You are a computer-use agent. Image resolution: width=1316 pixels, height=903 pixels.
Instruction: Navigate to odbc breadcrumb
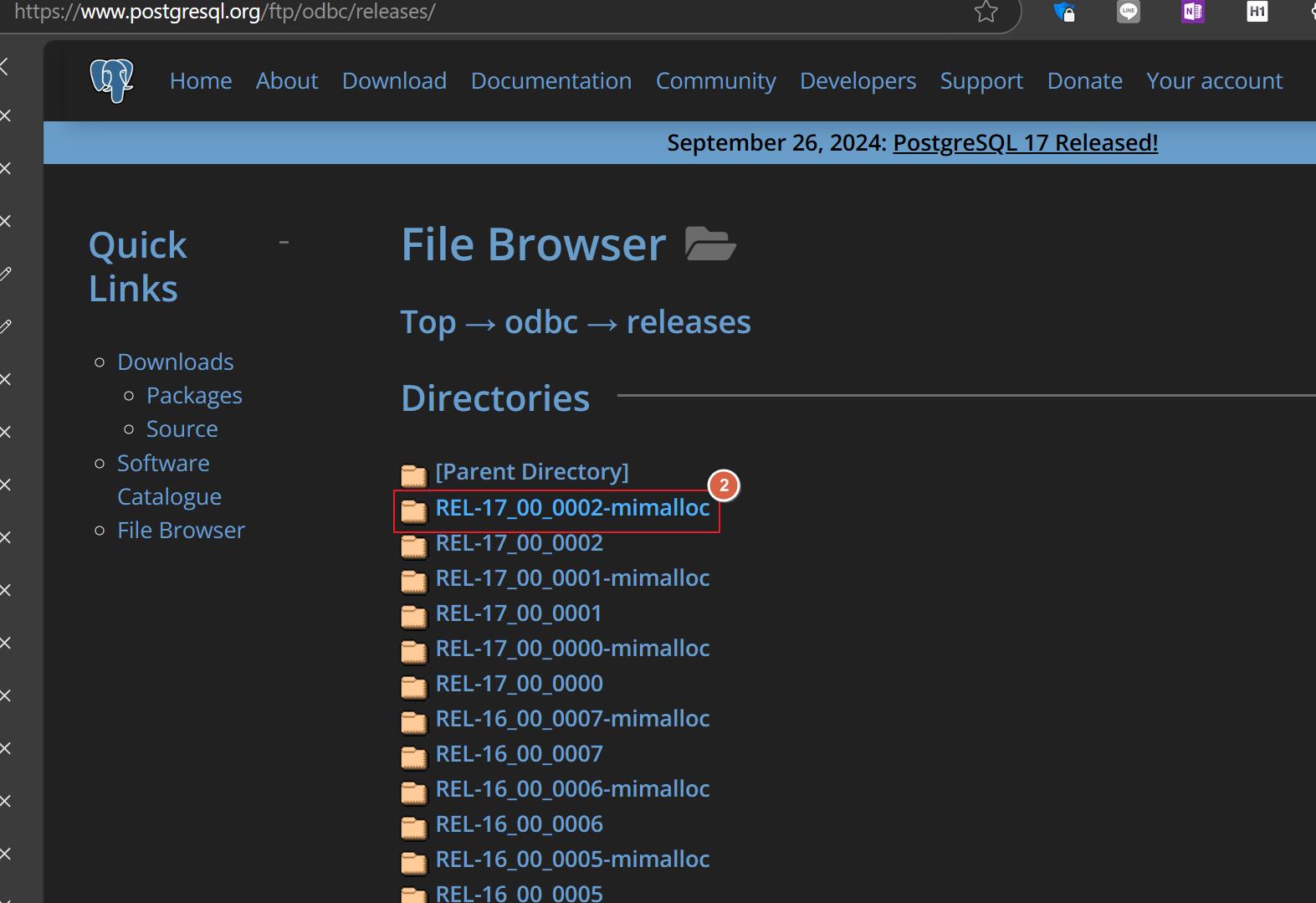(x=541, y=322)
